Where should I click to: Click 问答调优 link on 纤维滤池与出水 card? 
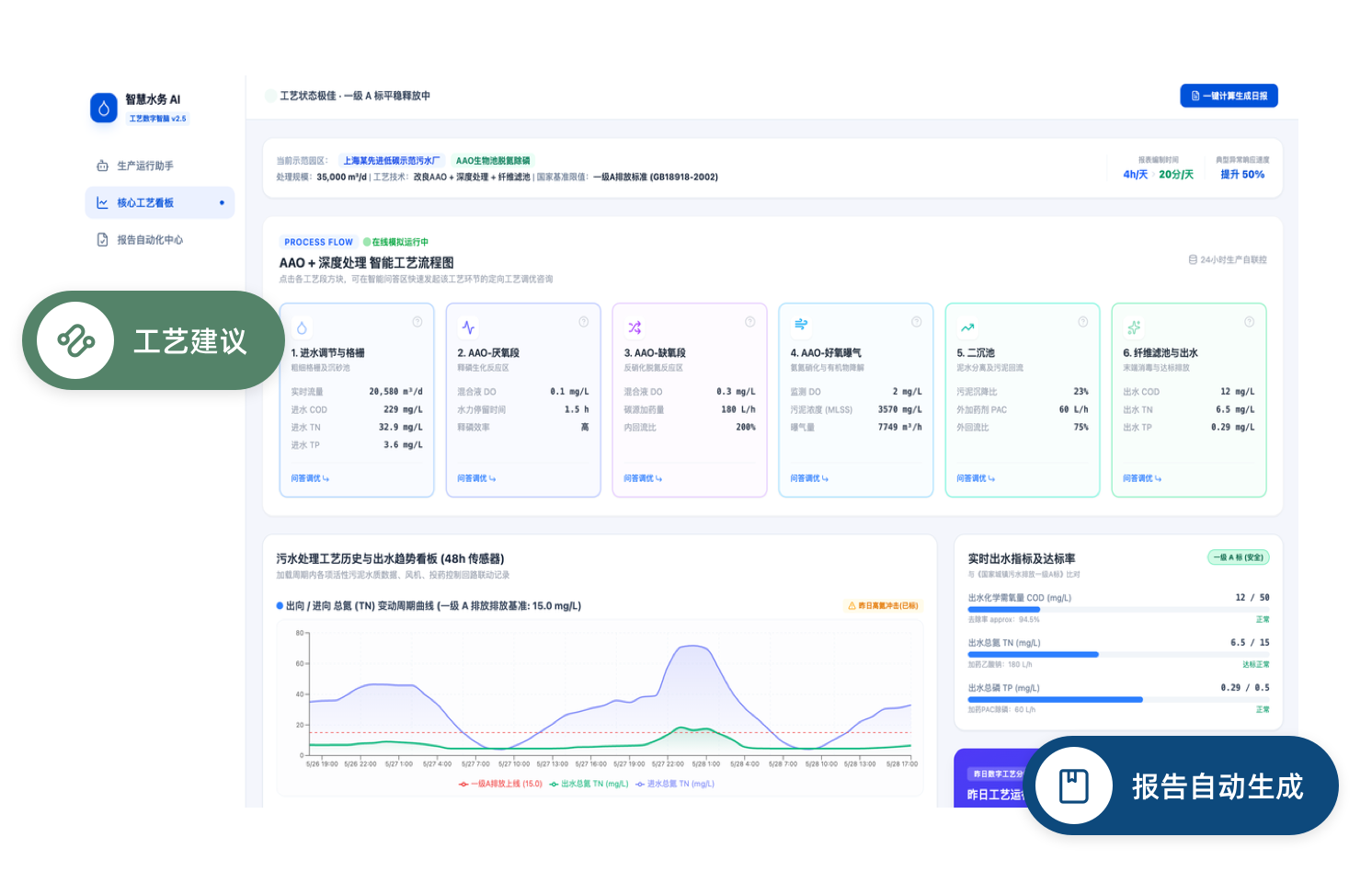(x=1142, y=478)
